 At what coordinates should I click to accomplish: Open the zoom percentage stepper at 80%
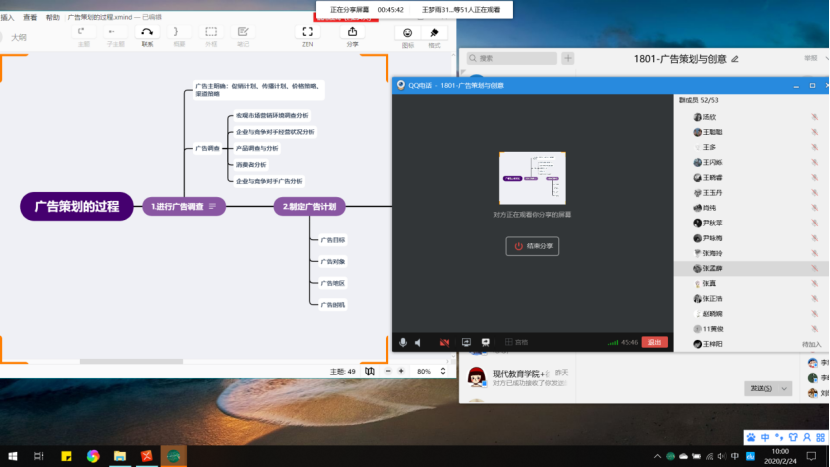(x=442, y=371)
